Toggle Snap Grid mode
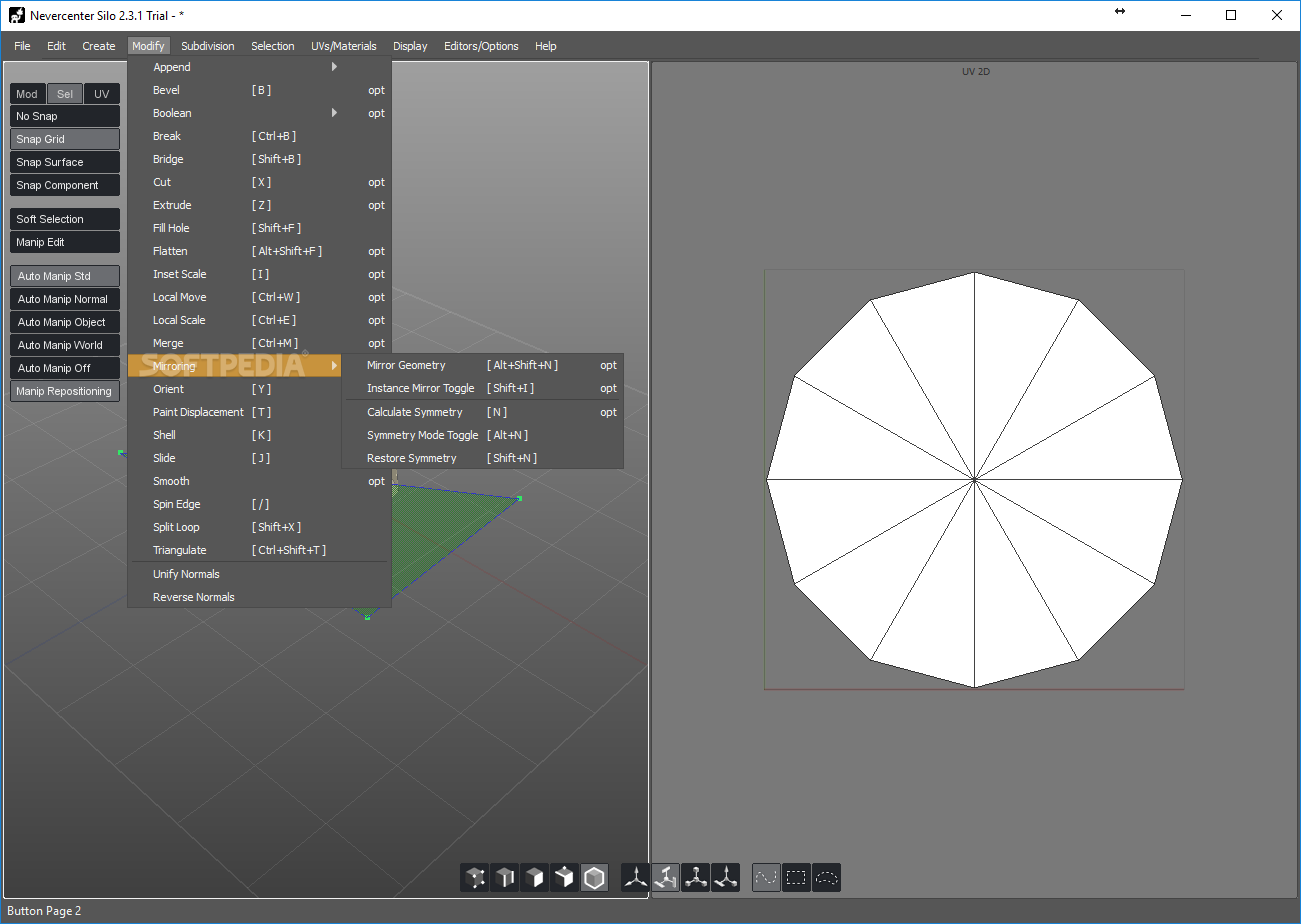 pyautogui.click(x=65, y=139)
